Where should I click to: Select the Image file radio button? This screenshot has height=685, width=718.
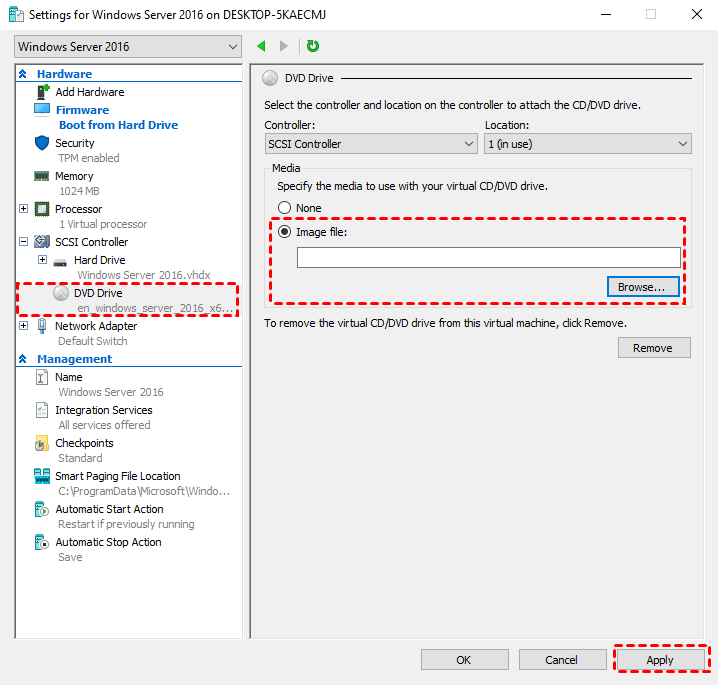pos(285,232)
